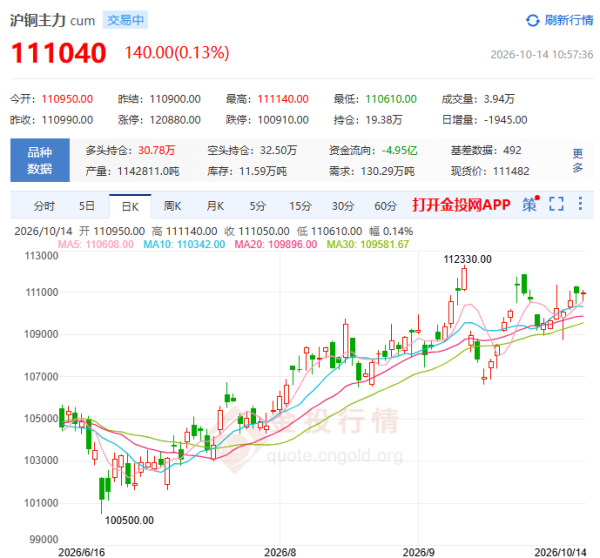
Task: Click the 2026/6/16 x-axis date label
Action: 81,552
